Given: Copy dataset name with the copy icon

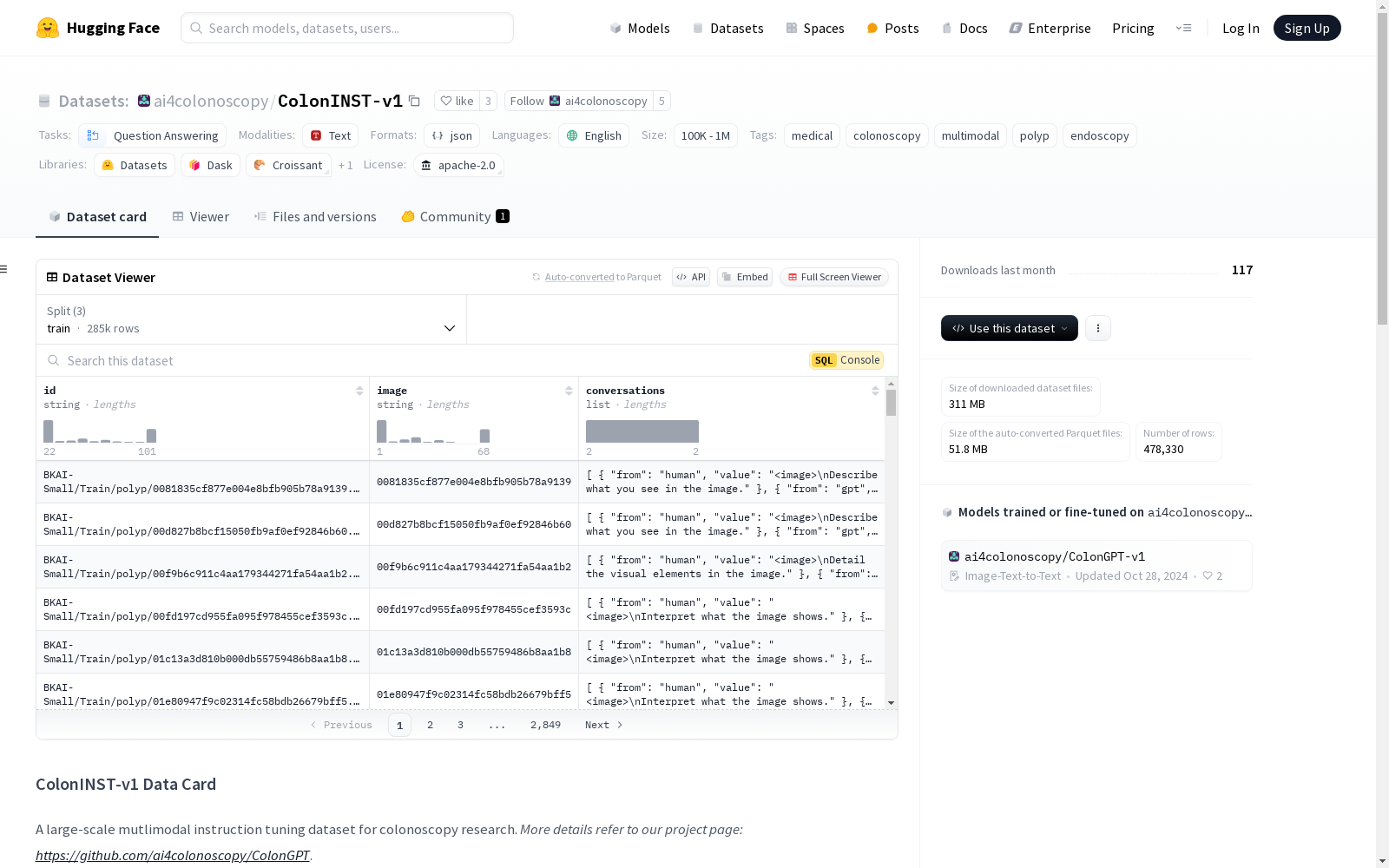Looking at the screenshot, I should [x=415, y=102].
